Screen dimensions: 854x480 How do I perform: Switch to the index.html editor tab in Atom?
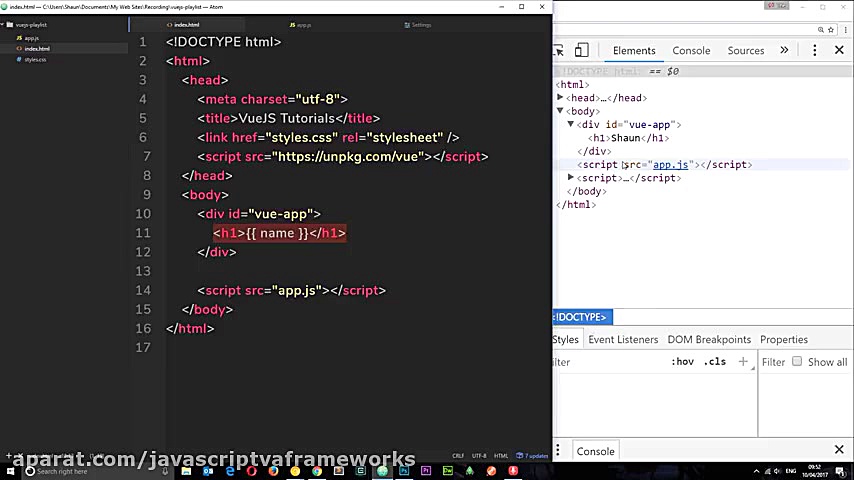tap(186, 25)
